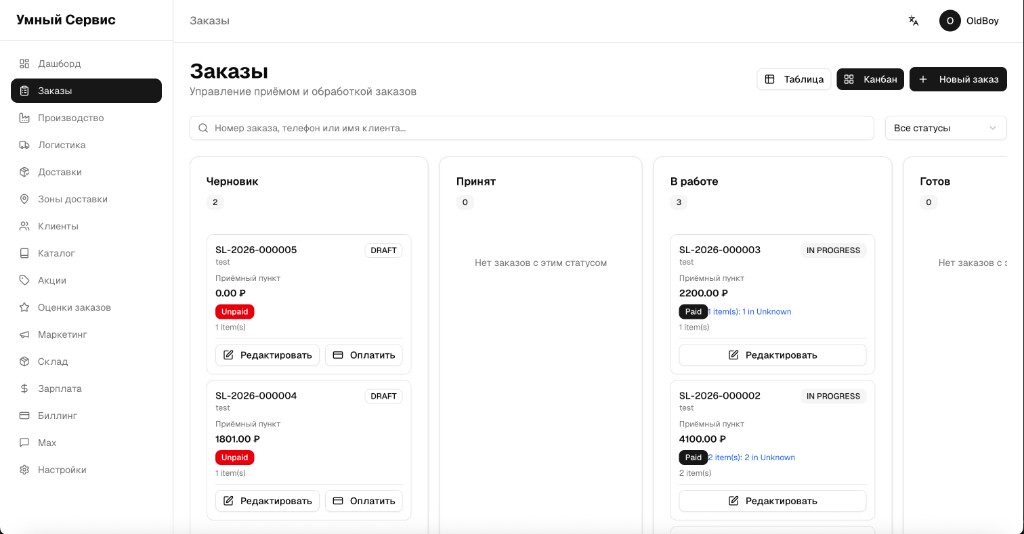This screenshot has width=1024, height=534.
Task: Click the Salary dollar icon in sidebar
Action: point(25,388)
